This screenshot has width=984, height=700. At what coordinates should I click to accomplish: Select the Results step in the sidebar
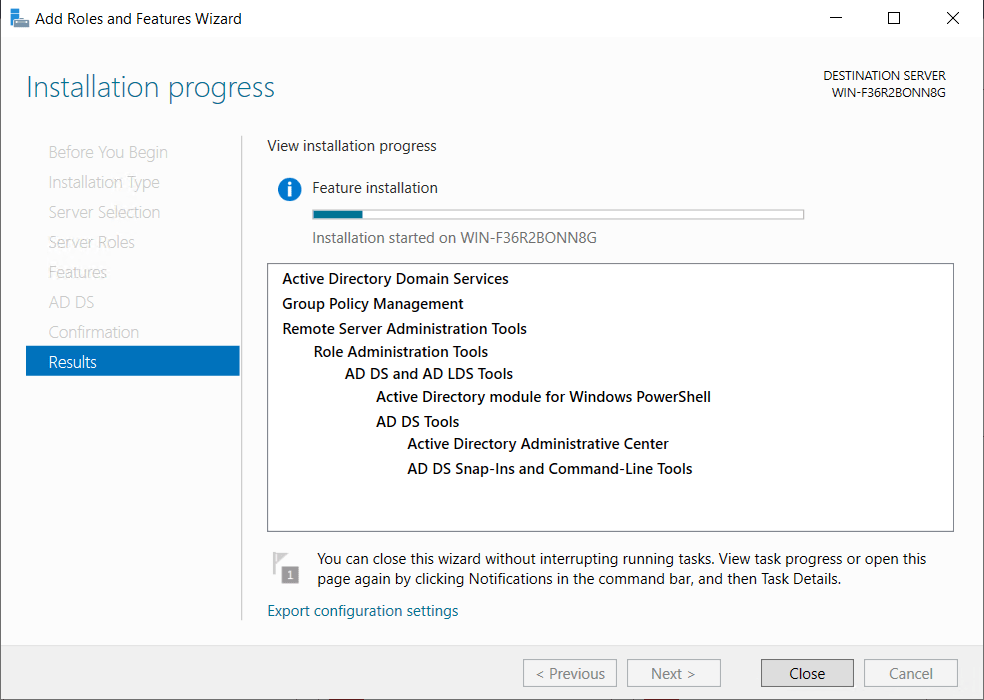tap(133, 362)
